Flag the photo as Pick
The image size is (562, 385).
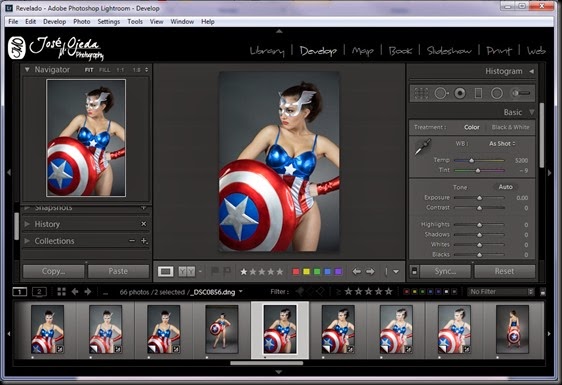(215, 271)
